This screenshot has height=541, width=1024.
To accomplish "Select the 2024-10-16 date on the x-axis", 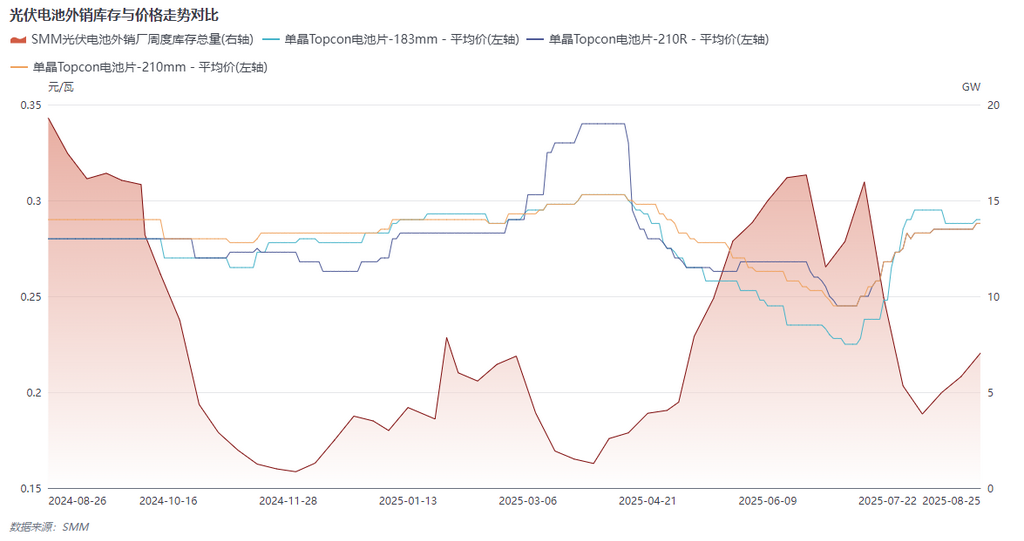I will 167,500.
